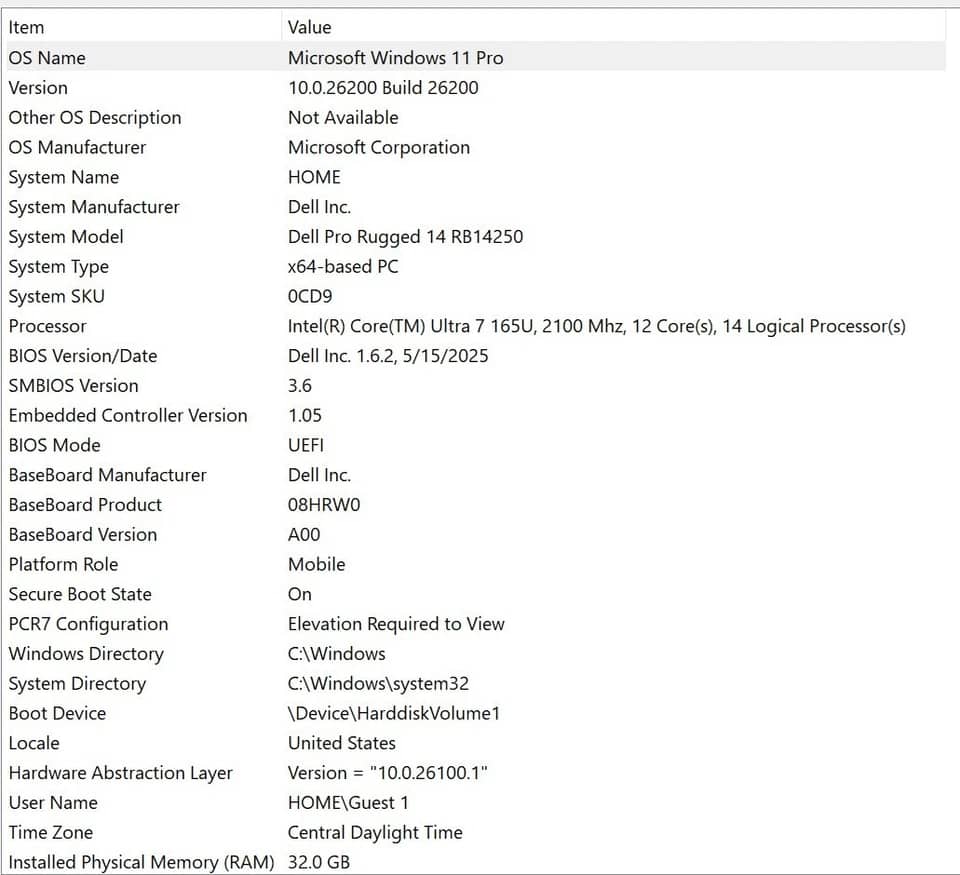
Task: Select the Windows Directory row label
Action: pos(86,654)
